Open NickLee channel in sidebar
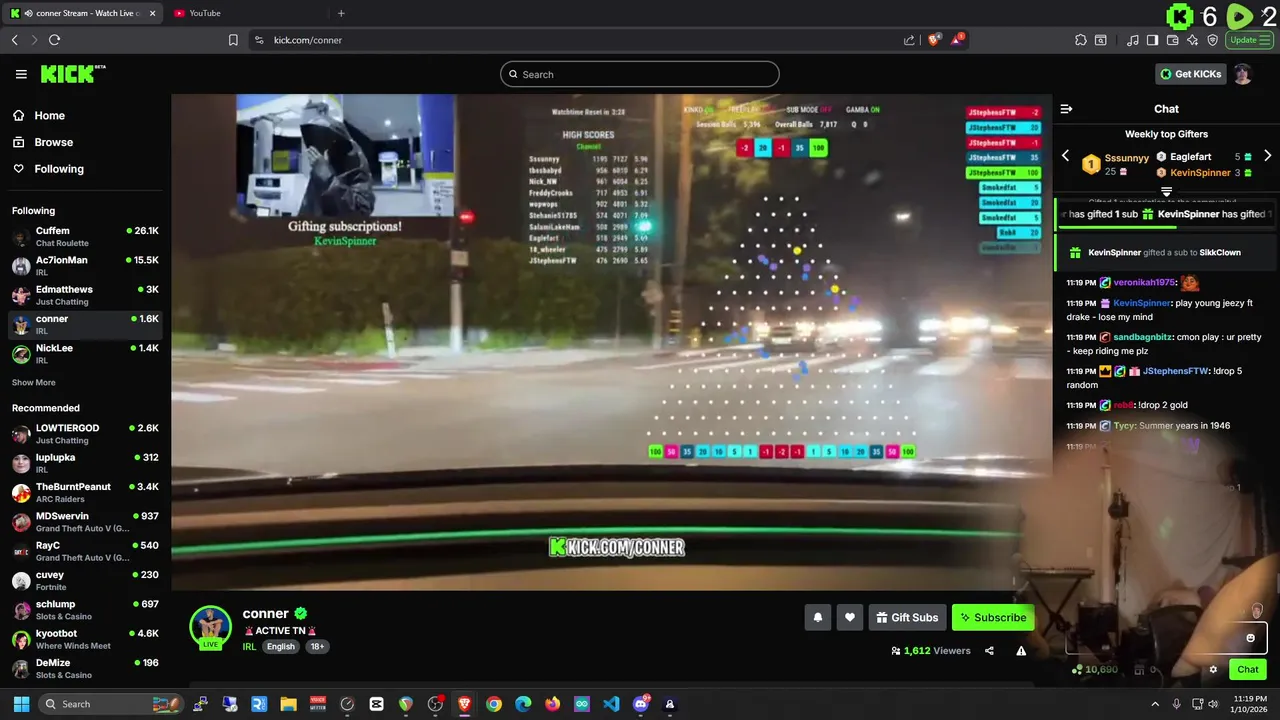This screenshot has height=720, width=1280. pyautogui.click(x=85, y=353)
